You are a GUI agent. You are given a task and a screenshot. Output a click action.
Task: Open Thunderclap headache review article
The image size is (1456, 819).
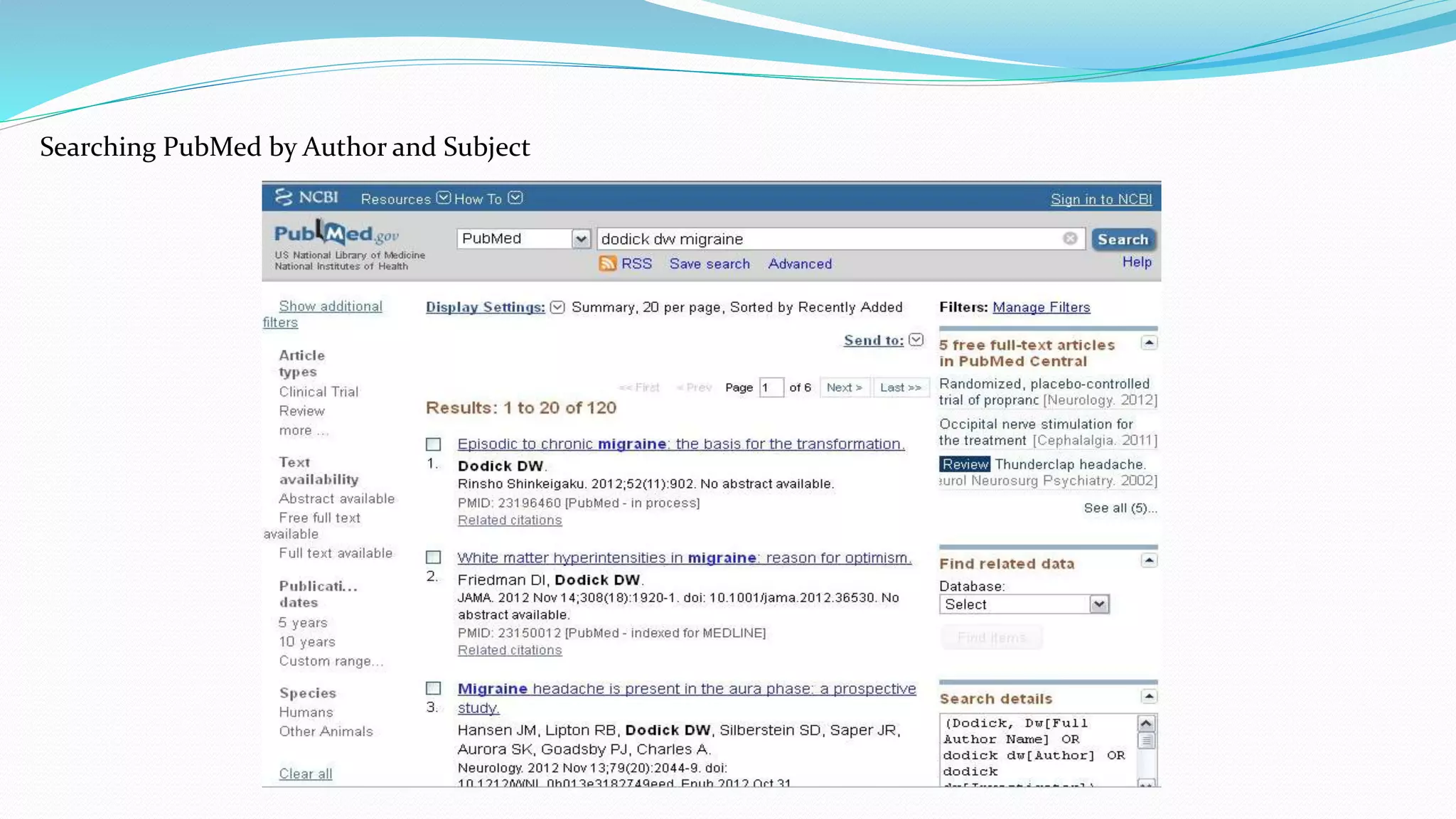pyautogui.click(x=1048, y=473)
